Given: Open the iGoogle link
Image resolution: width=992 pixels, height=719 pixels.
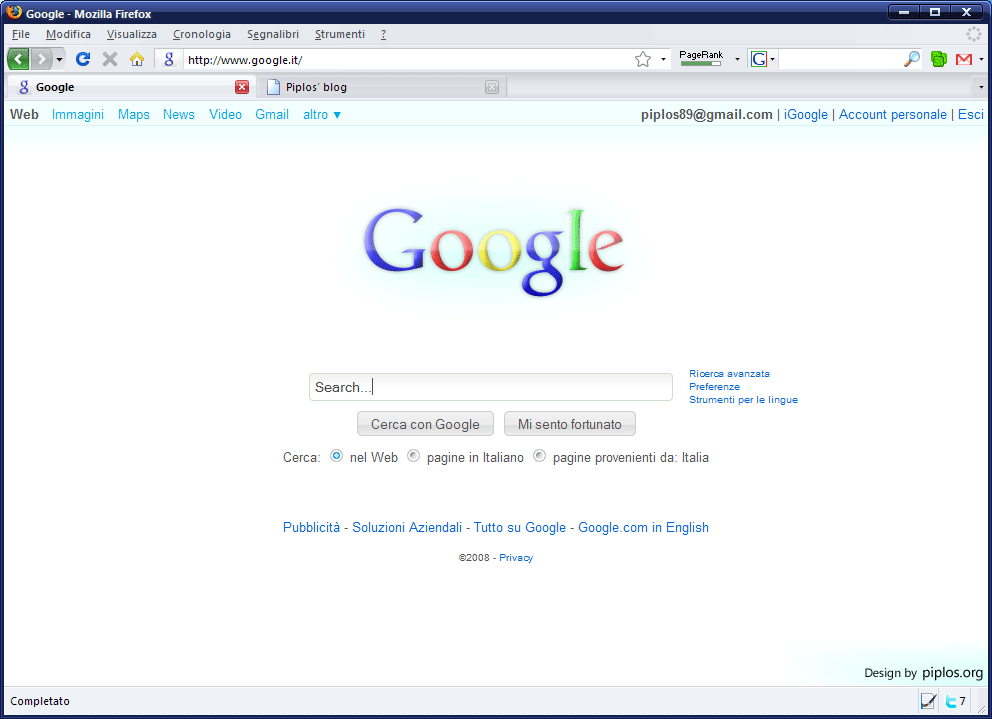Looking at the screenshot, I should pyautogui.click(x=805, y=115).
